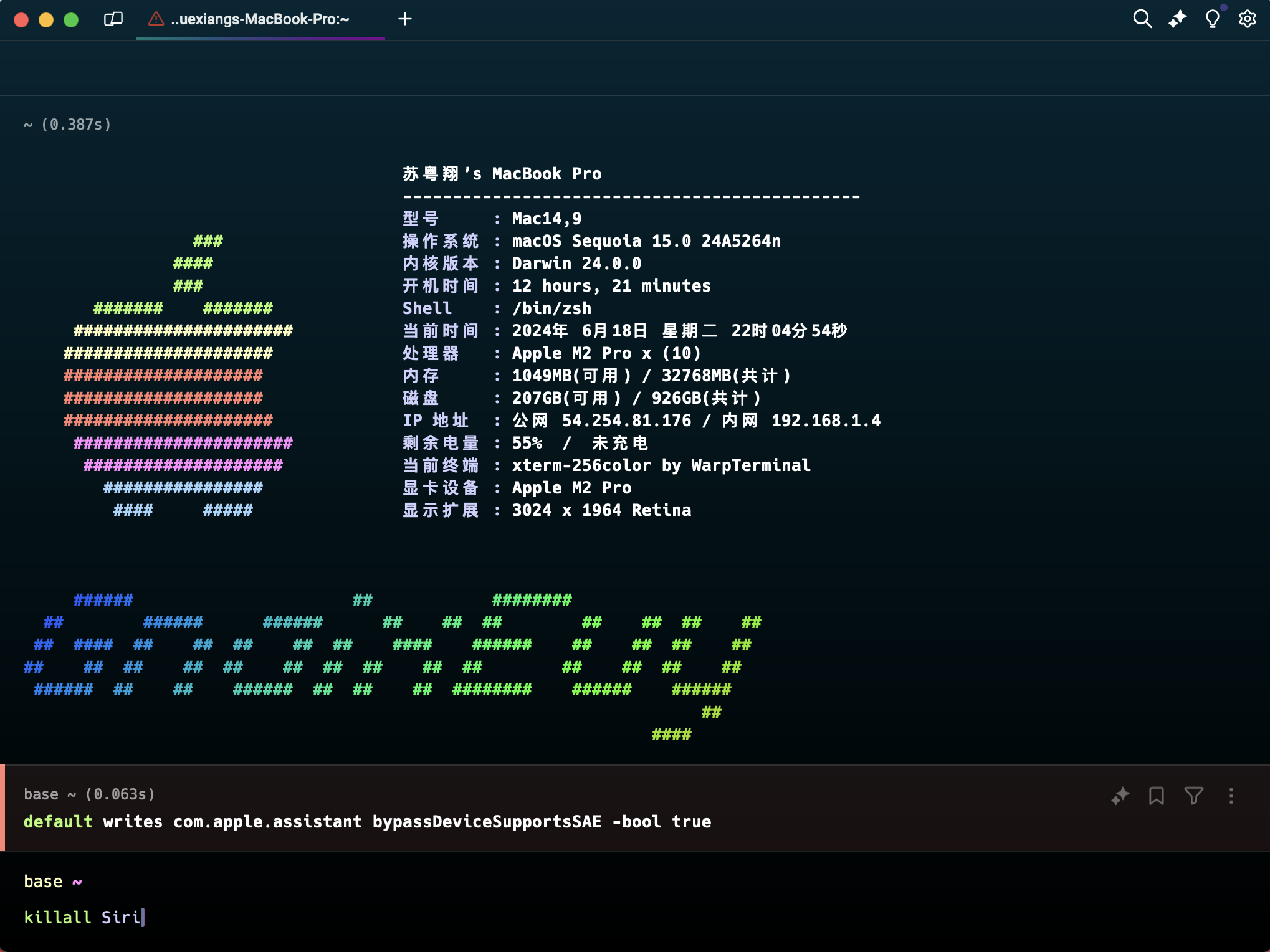Open the three-dot block options menu
The height and width of the screenshot is (952, 1270).
tap(1231, 796)
